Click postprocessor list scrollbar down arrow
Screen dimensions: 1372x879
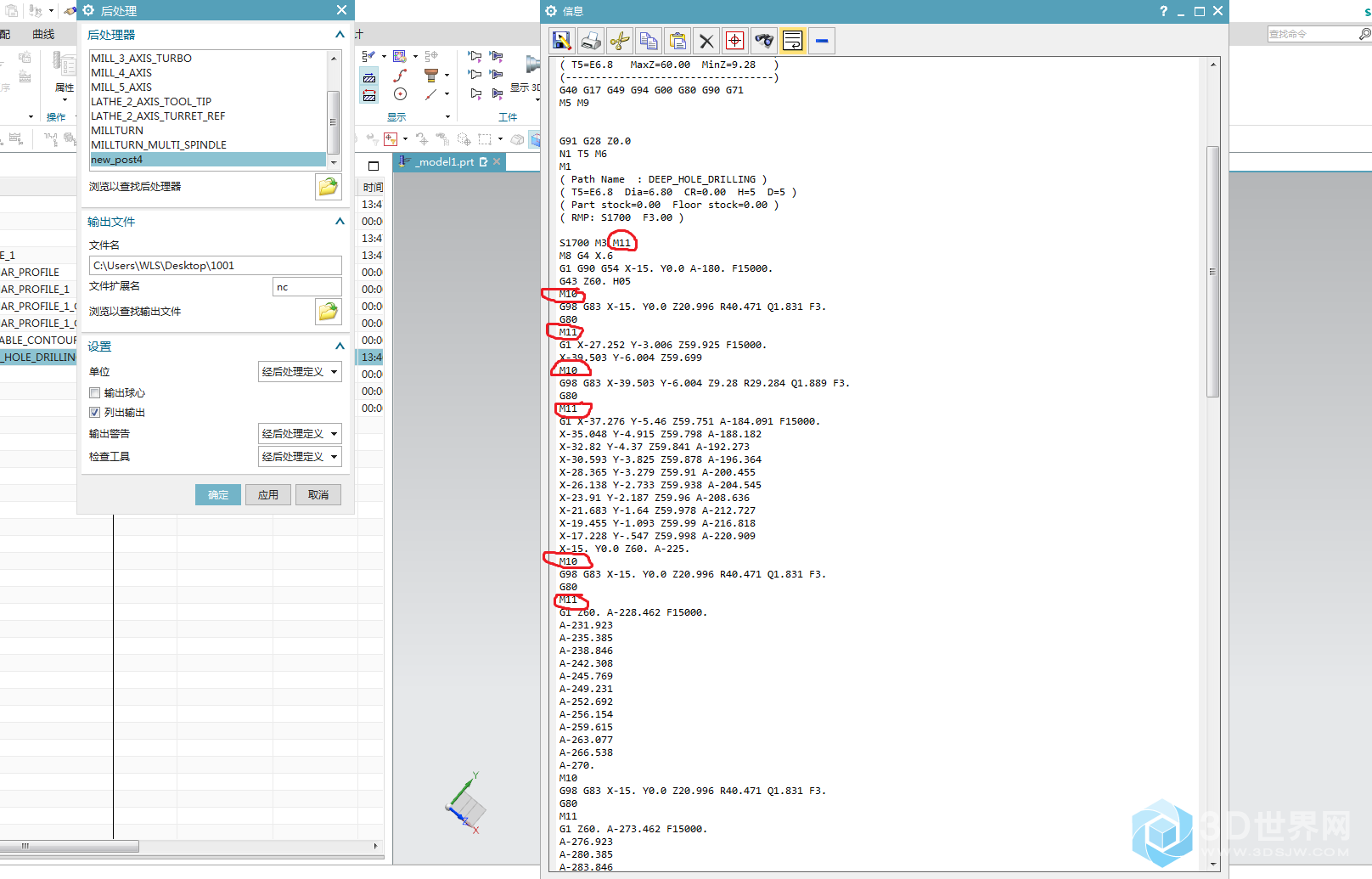click(334, 161)
